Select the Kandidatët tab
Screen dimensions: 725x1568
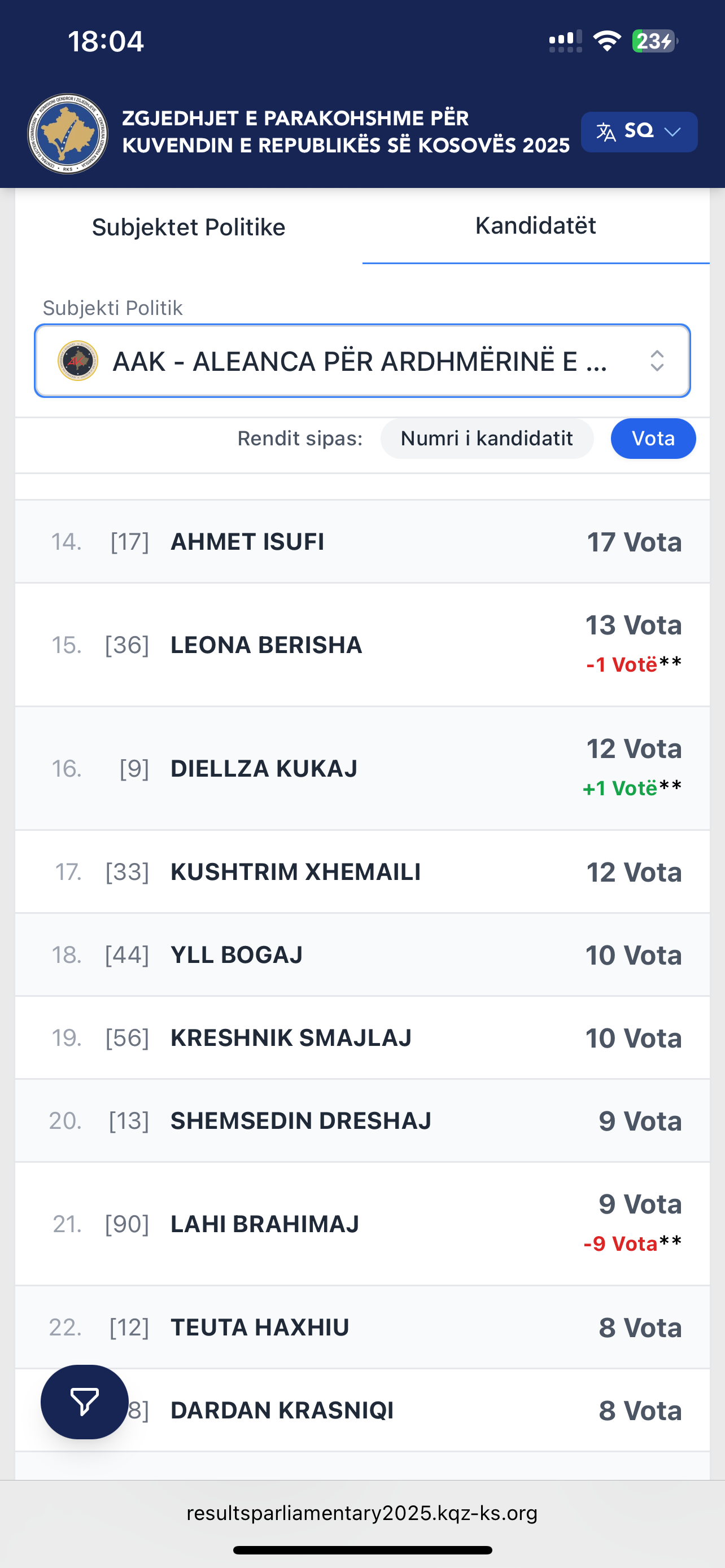pyautogui.click(x=535, y=226)
